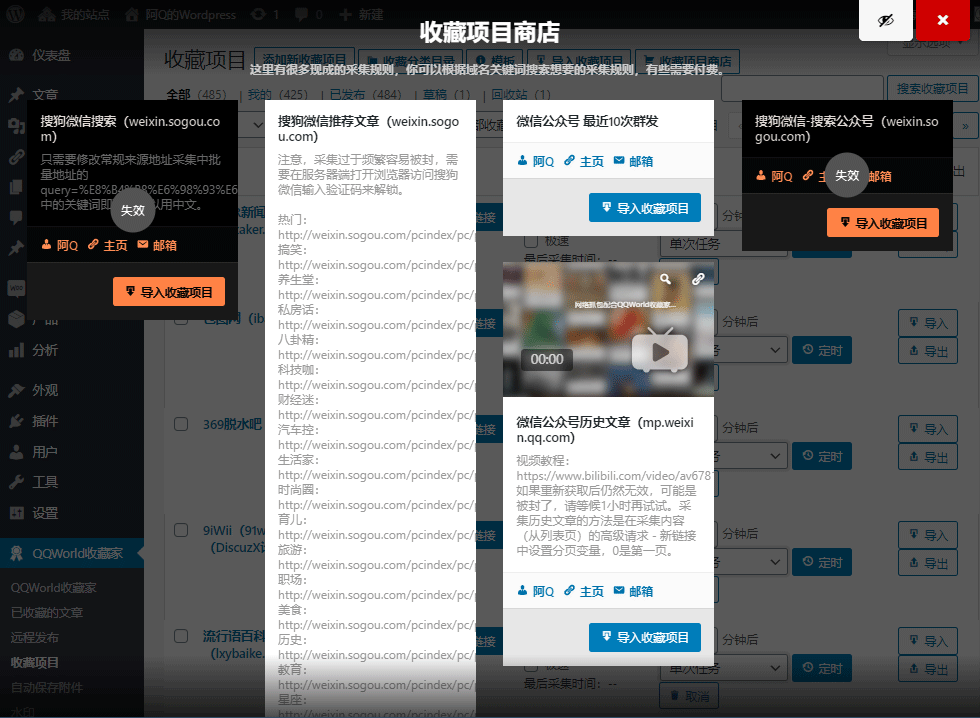The image size is (980, 718).
Task: Open 远程发布 submenu item
Action: coord(34,638)
